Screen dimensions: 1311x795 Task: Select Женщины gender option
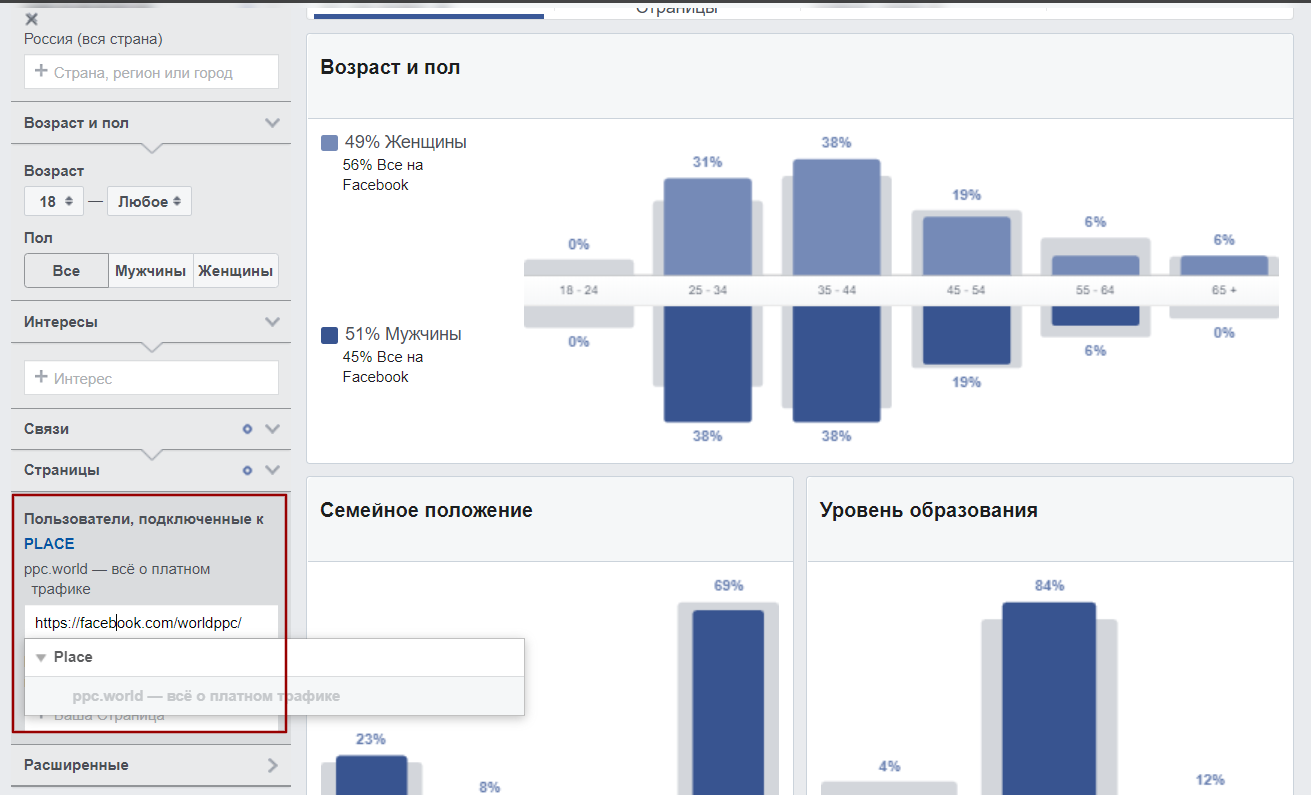coord(236,271)
